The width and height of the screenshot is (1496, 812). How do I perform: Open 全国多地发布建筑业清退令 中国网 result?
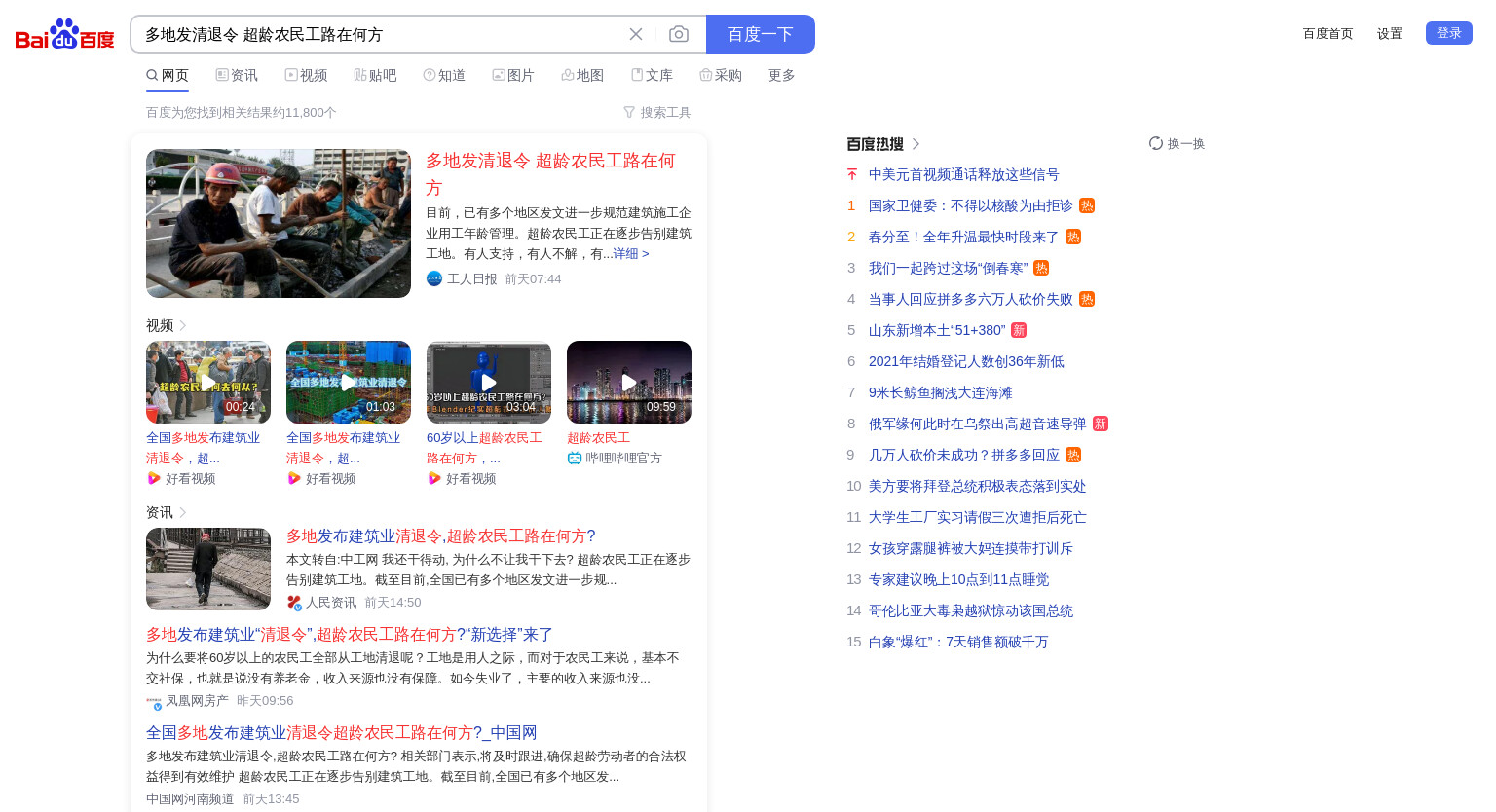(342, 732)
